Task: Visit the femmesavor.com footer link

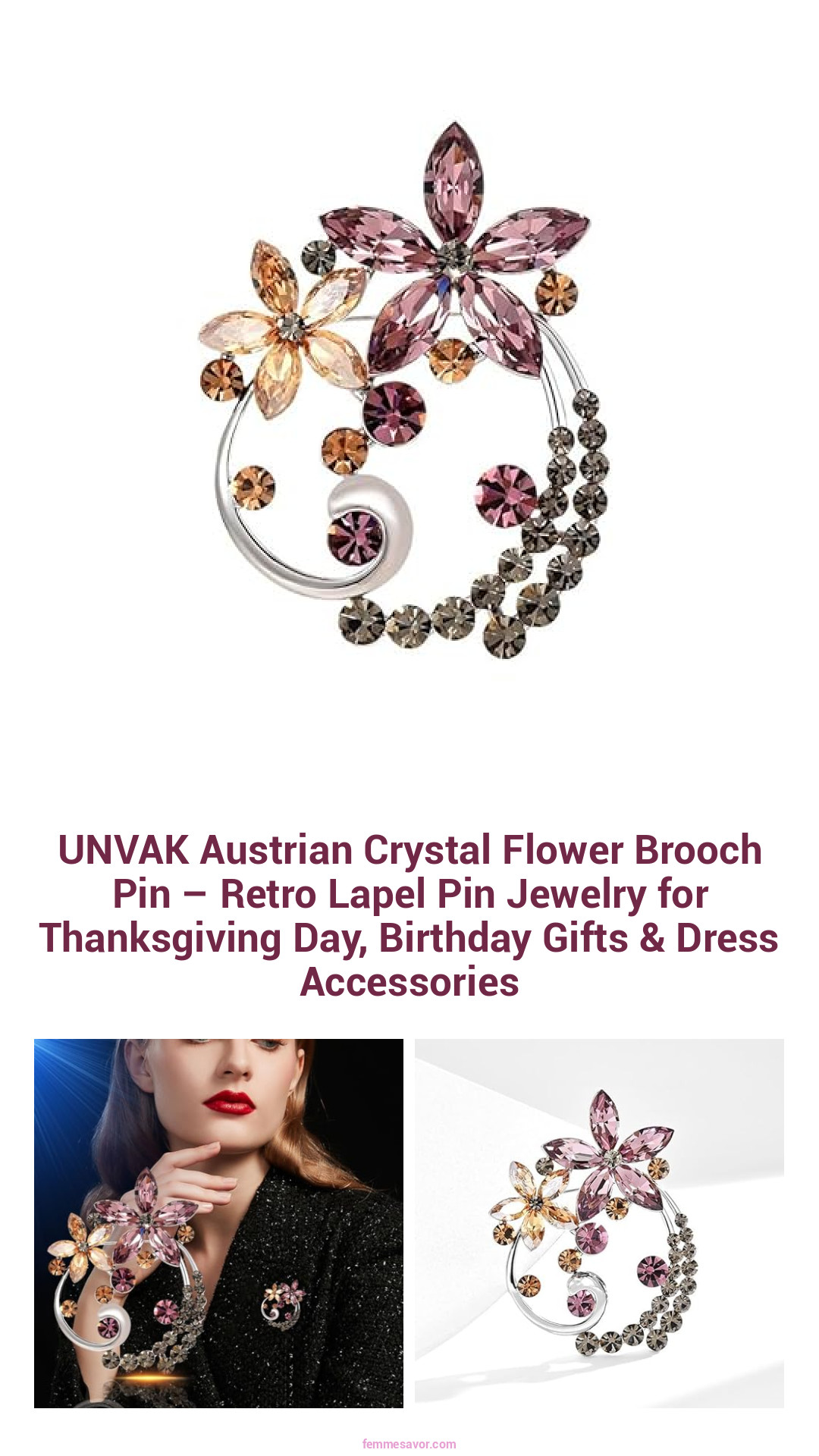Action: click(x=409, y=1444)
